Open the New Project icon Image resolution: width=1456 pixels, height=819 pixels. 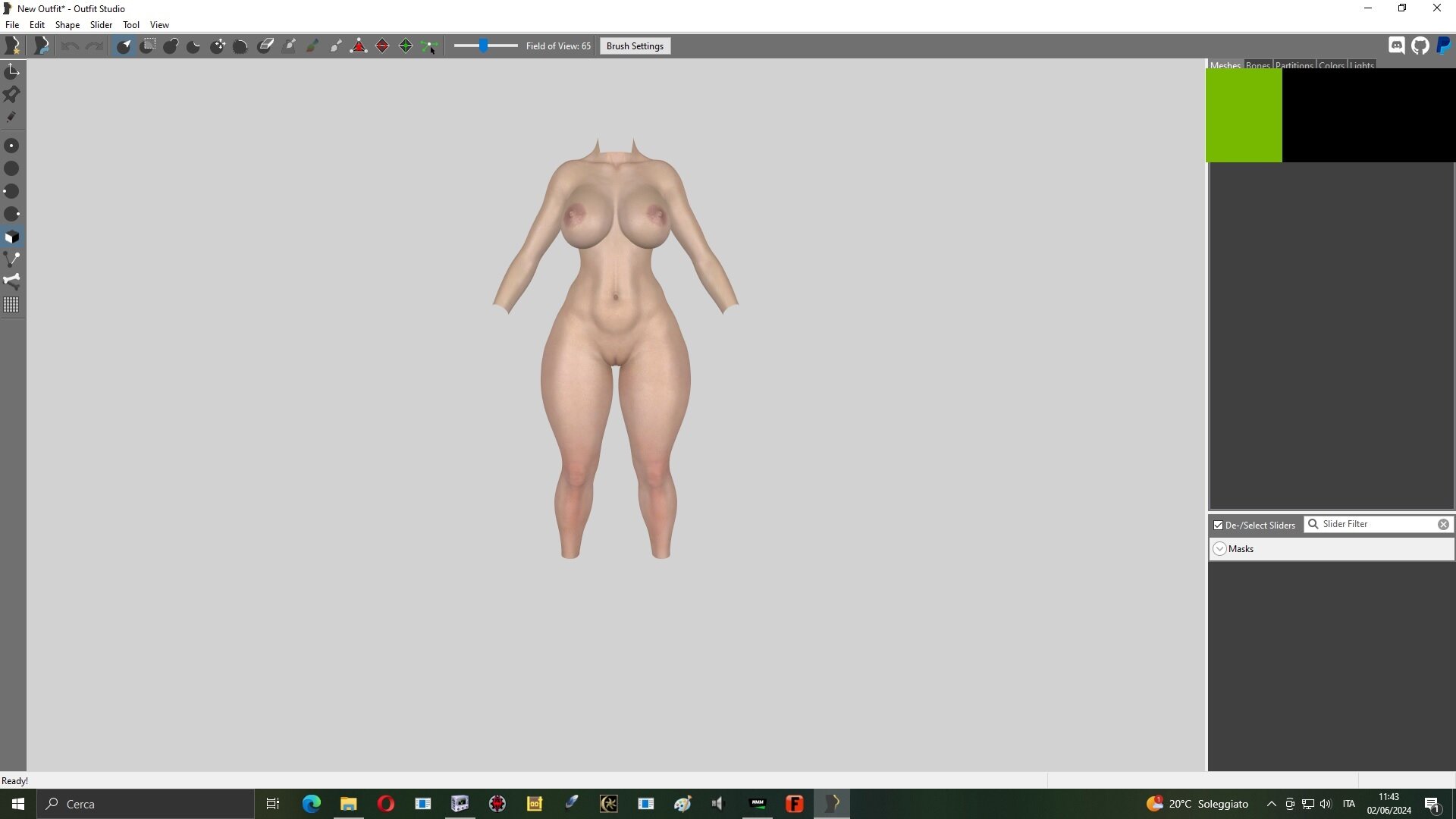pyautogui.click(x=13, y=45)
